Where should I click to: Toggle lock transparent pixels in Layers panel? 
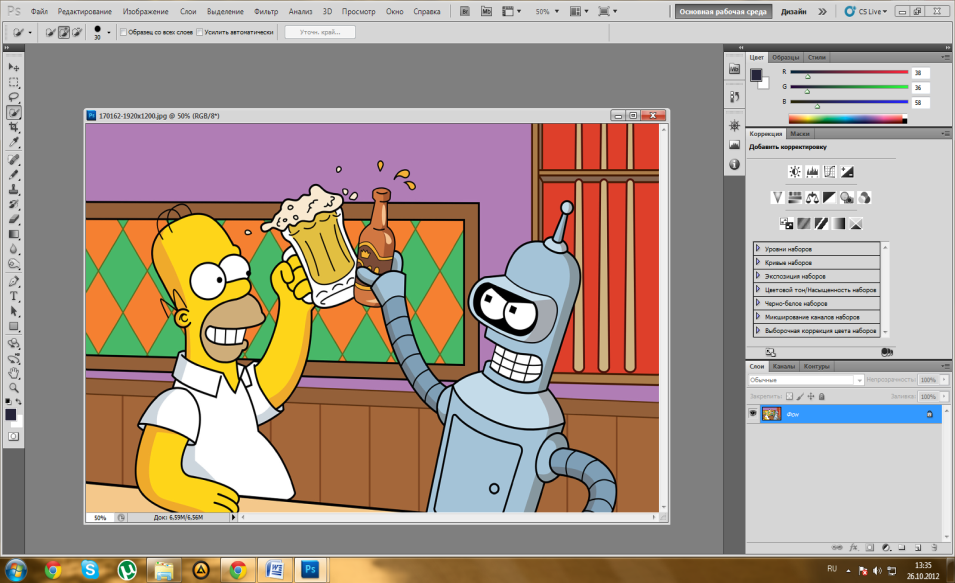click(789, 396)
